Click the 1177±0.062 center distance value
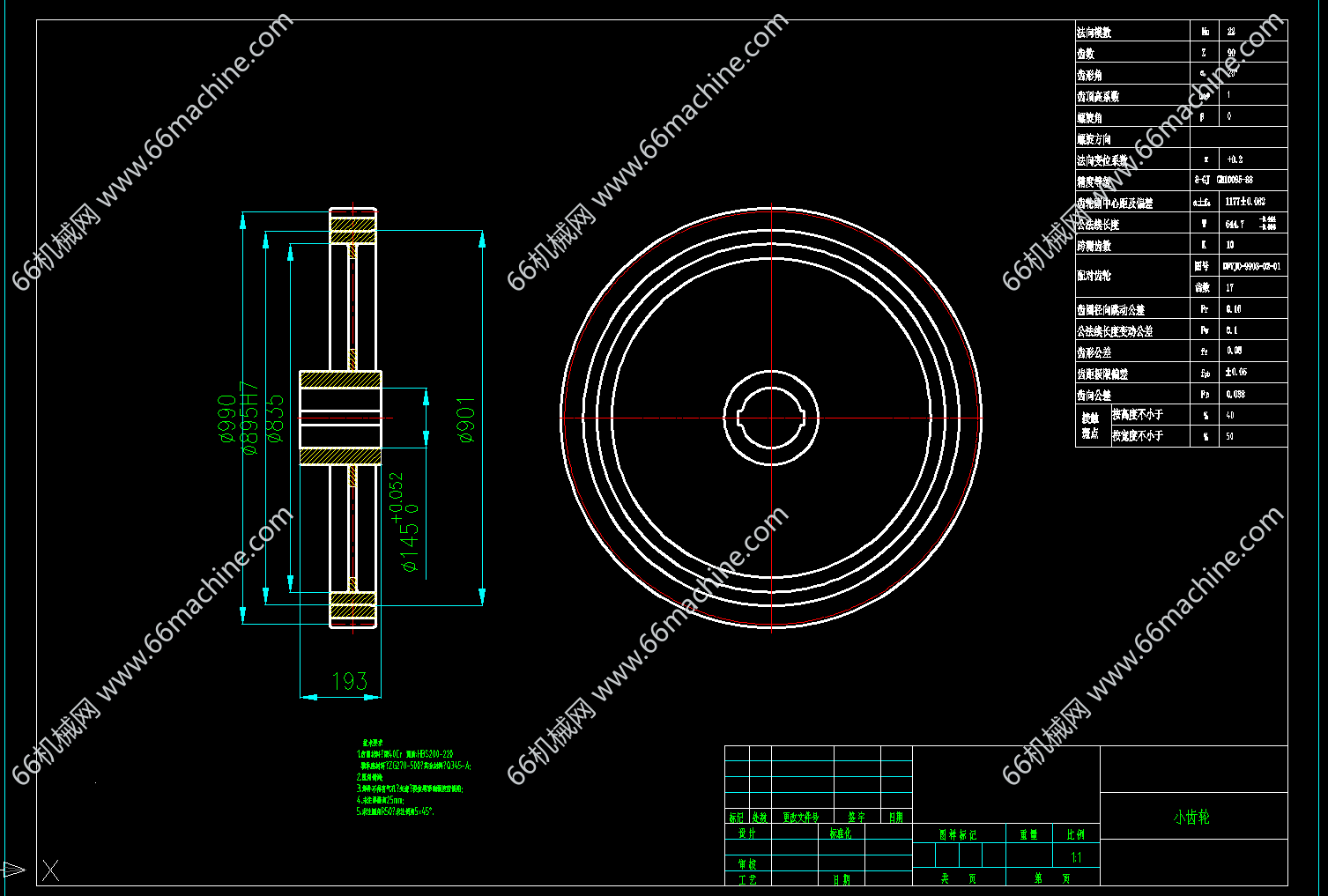Screen dimensions: 1328x896 (x=1245, y=202)
